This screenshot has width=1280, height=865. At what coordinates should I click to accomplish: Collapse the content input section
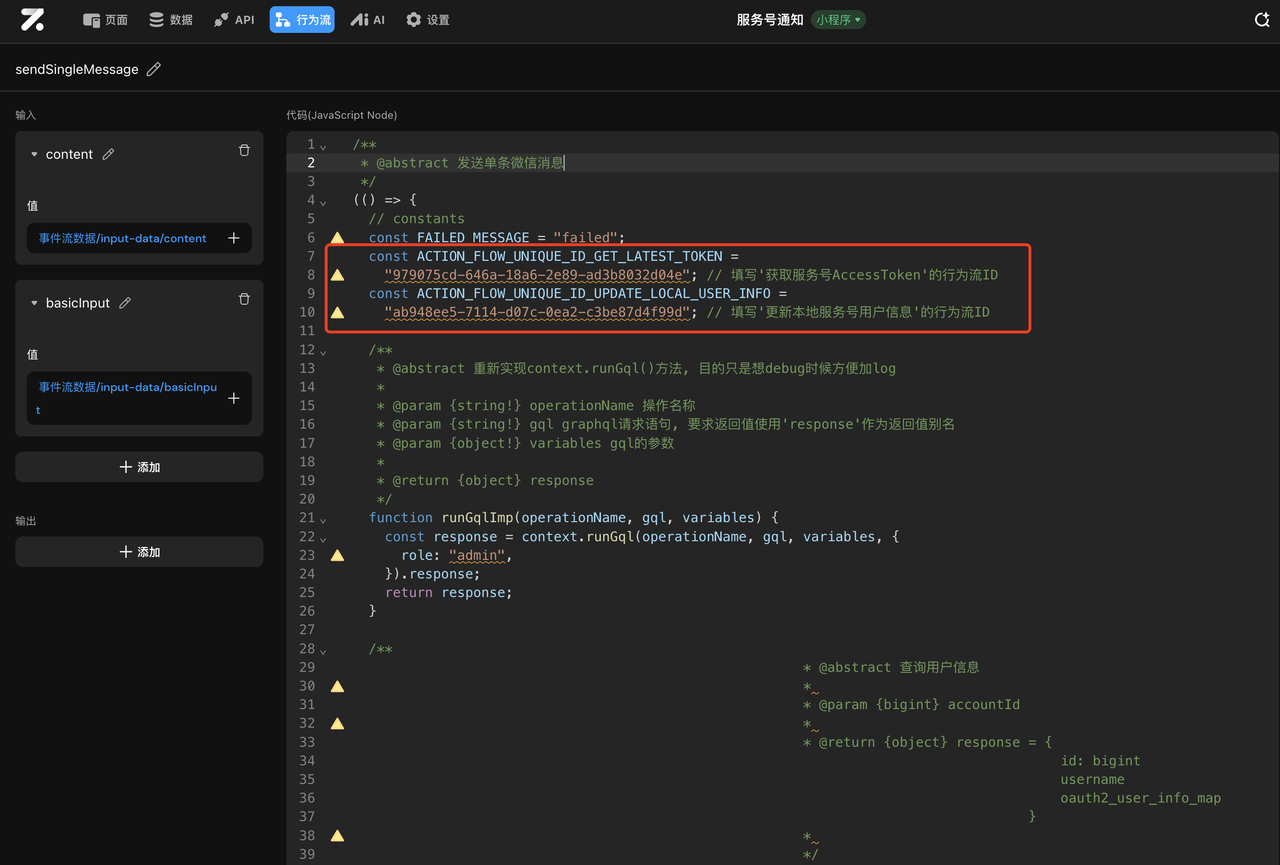click(34, 154)
